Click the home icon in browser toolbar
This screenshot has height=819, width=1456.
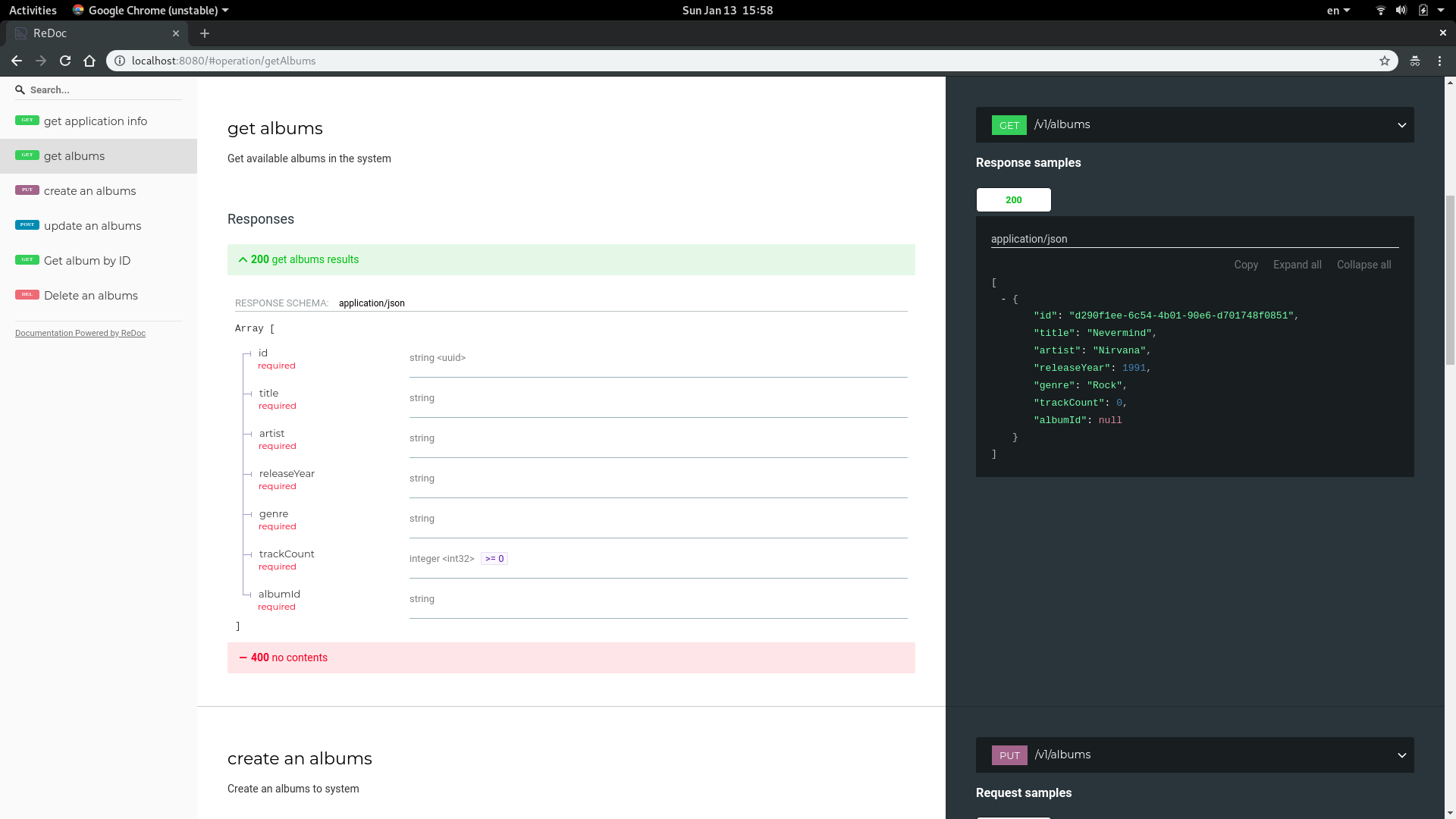click(x=89, y=61)
